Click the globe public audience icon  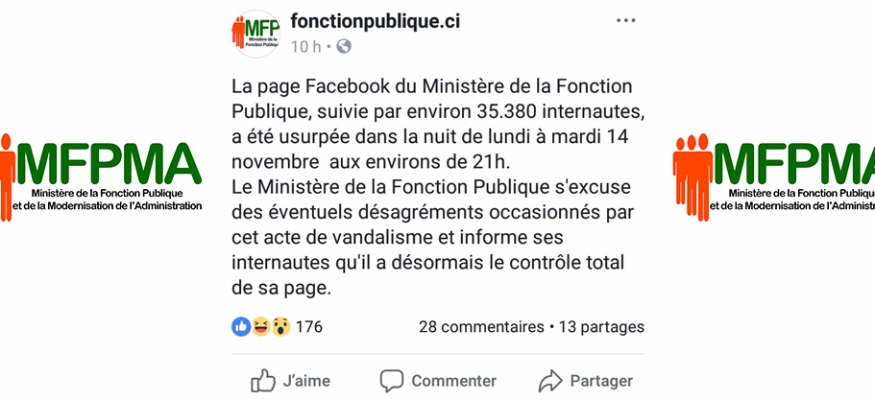[344, 46]
